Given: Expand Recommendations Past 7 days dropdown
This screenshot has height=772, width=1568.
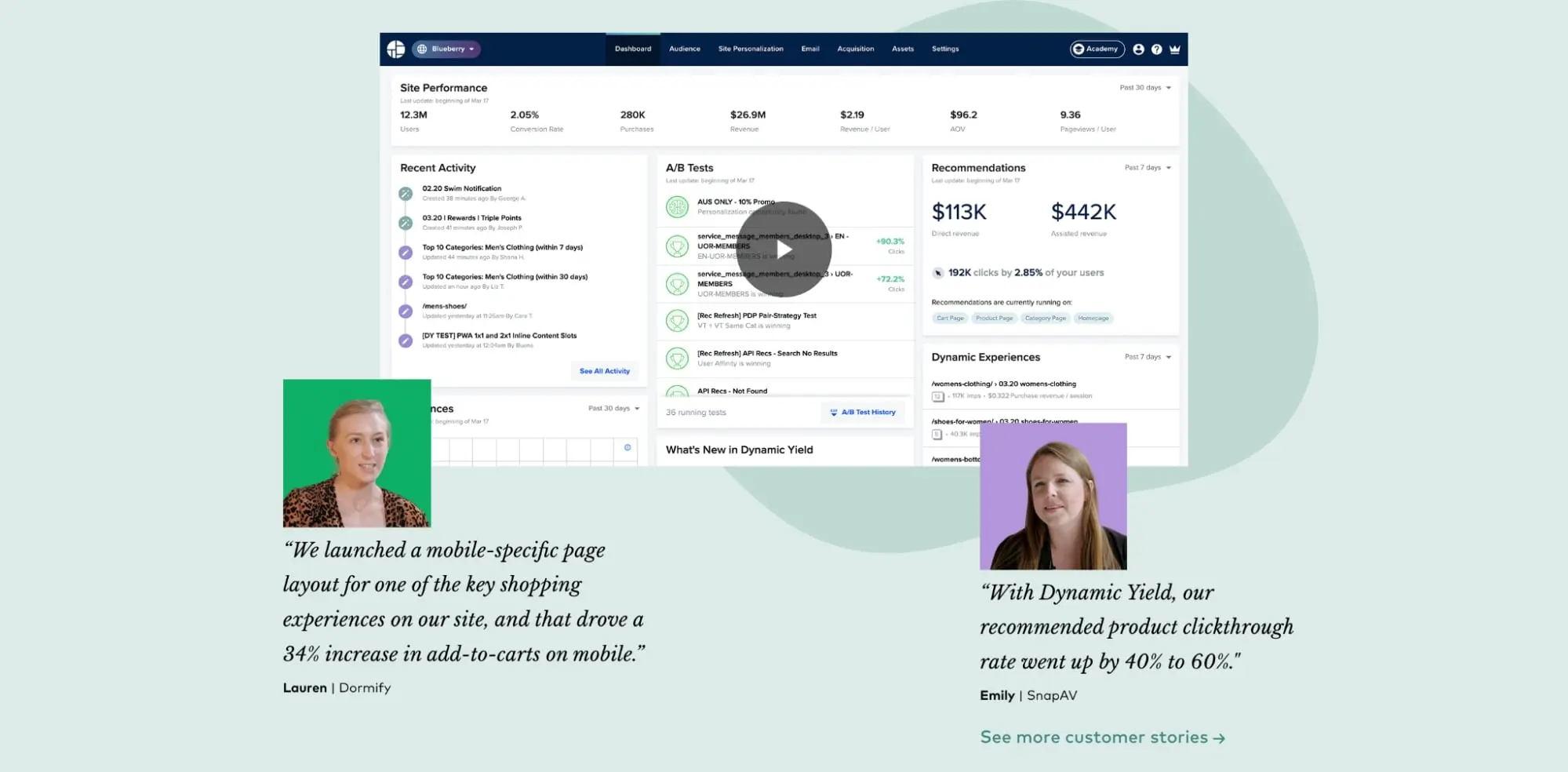Looking at the screenshot, I should pos(1148,168).
